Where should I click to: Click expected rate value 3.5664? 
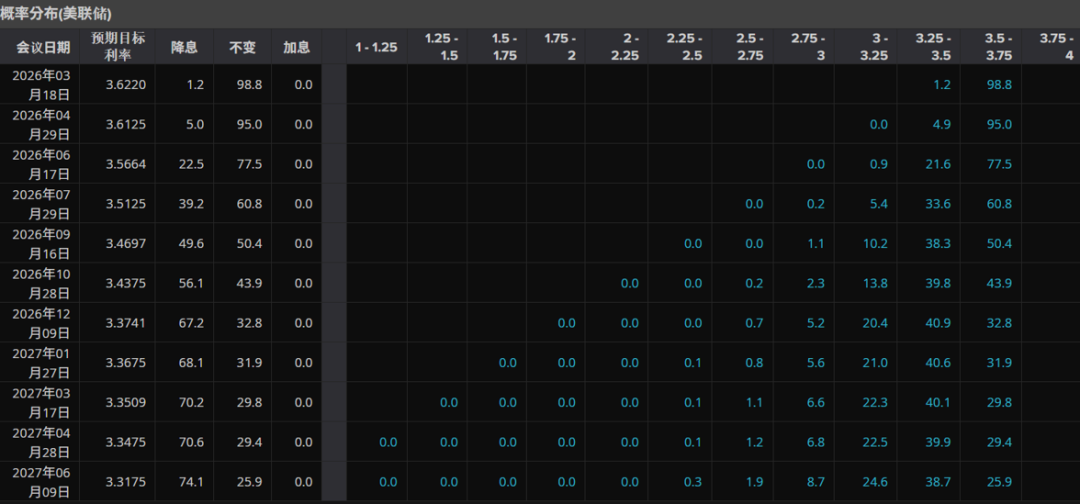point(125,165)
